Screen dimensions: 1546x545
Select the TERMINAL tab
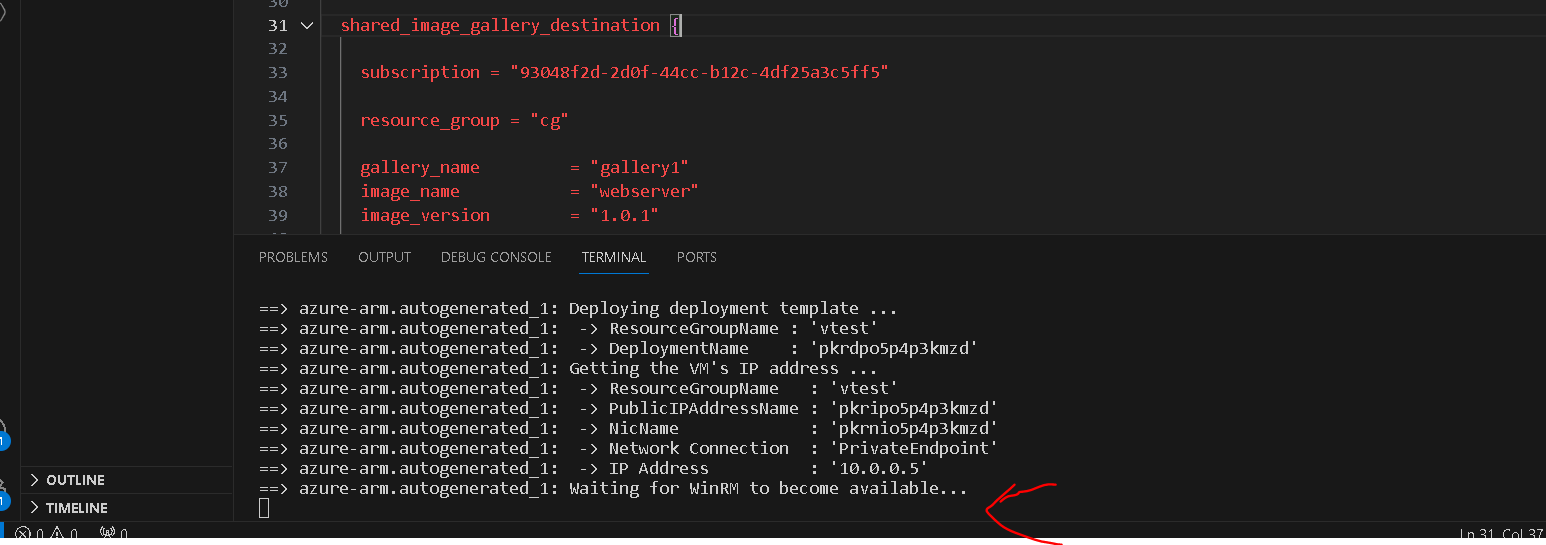click(x=614, y=257)
